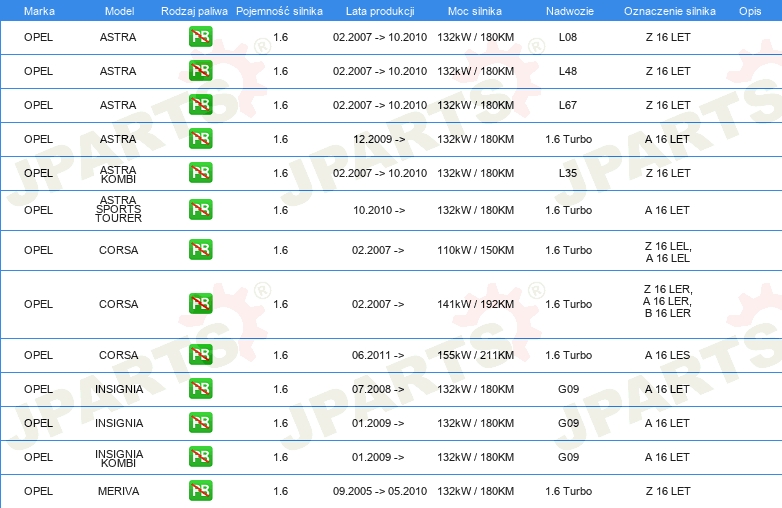The image size is (782, 508).
Task: Click the 06.2011 -> production date cell
Action: pos(378,355)
